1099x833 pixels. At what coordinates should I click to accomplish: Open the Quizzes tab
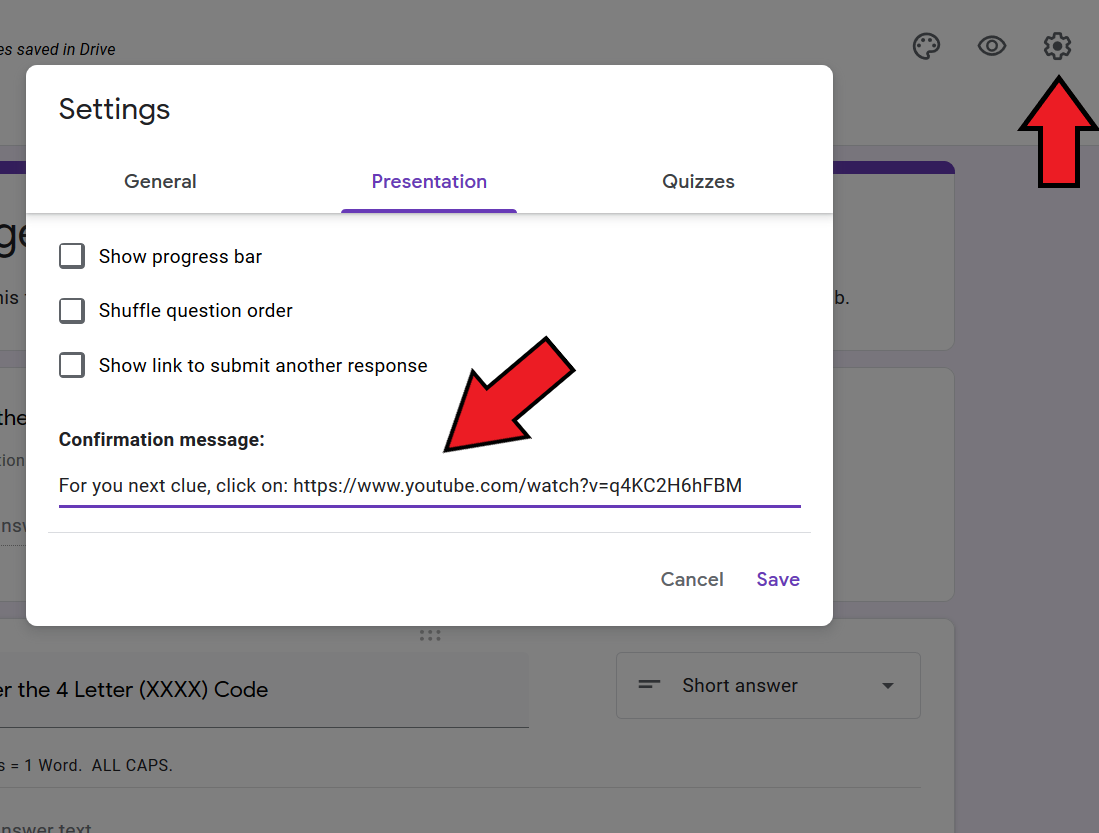click(x=698, y=181)
